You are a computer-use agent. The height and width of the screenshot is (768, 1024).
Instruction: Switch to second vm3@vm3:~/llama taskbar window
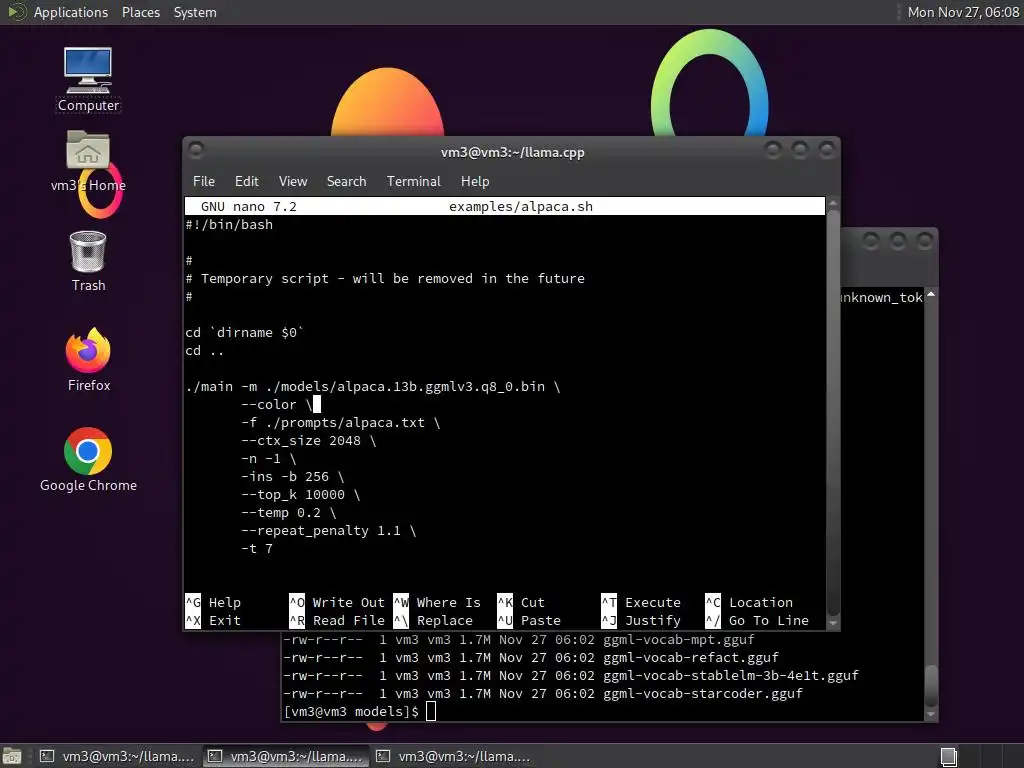tap(285, 756)
